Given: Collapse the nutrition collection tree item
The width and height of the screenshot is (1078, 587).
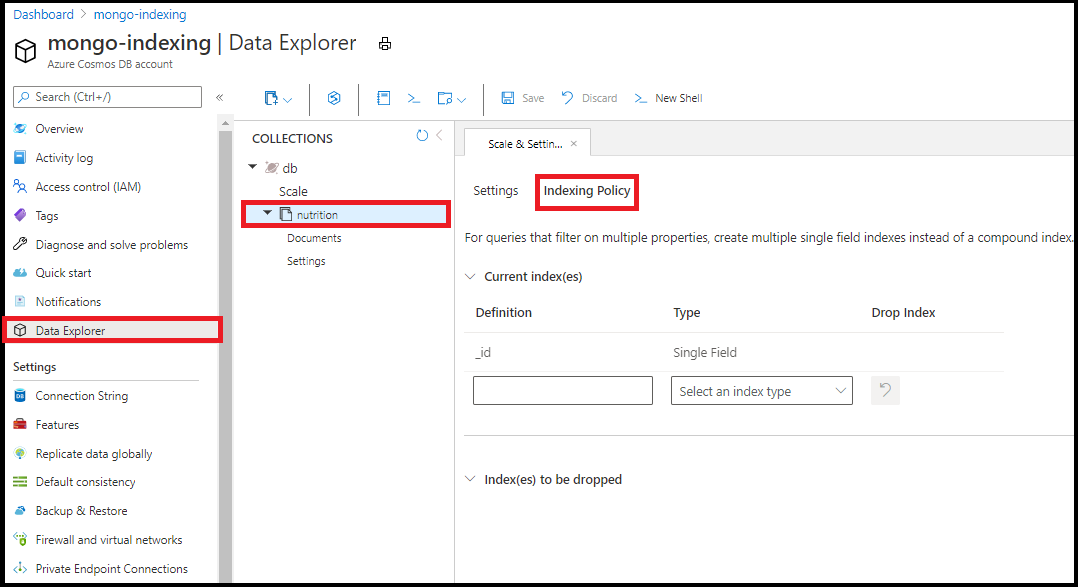Looking at the screenshot, I should [265, 213].
